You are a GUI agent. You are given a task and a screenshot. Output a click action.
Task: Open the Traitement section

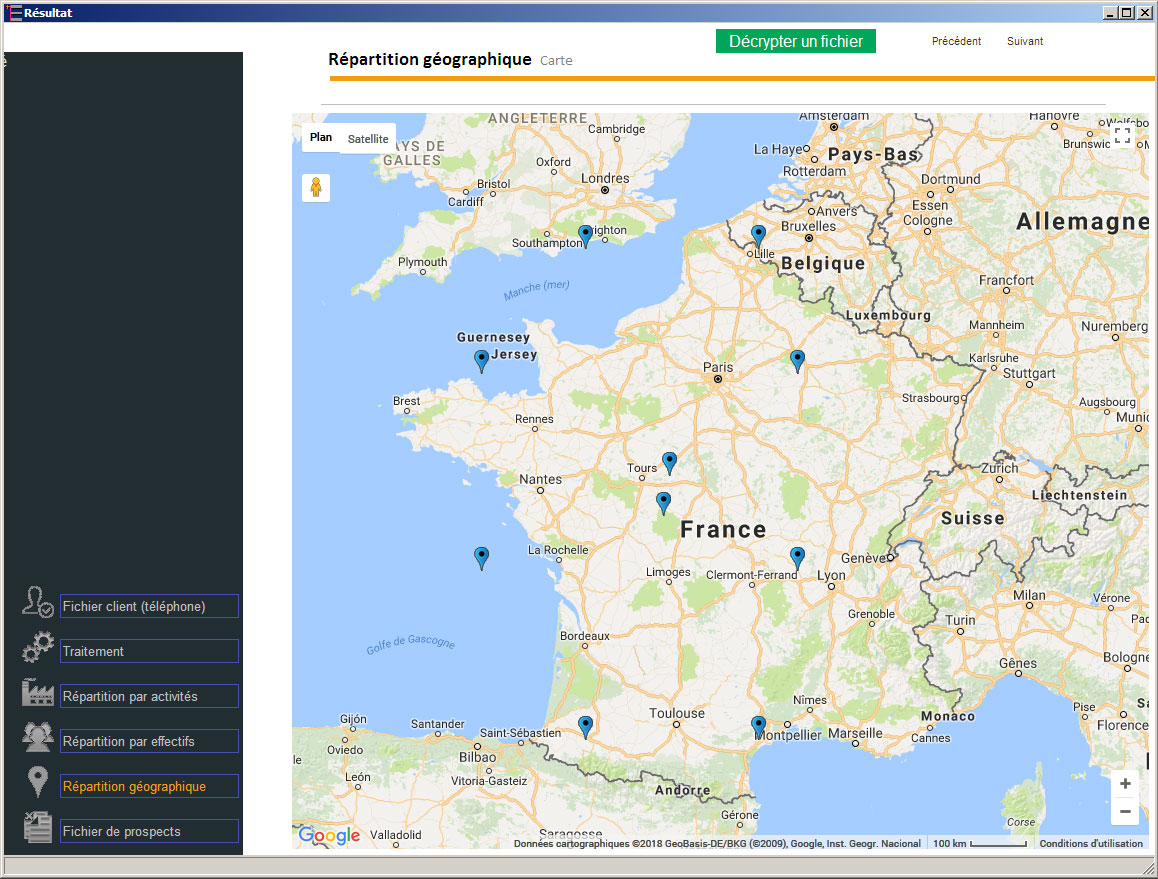click(x=149, y=651)
